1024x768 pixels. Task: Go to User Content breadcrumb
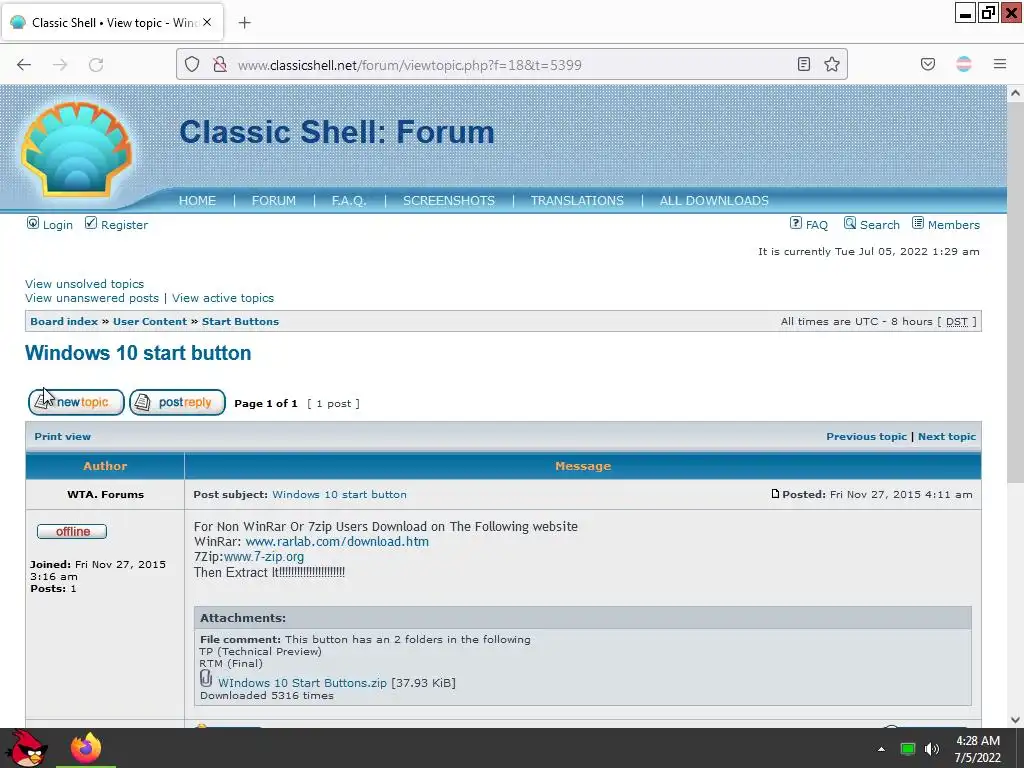pyautogui.click(x=150, y=321)
